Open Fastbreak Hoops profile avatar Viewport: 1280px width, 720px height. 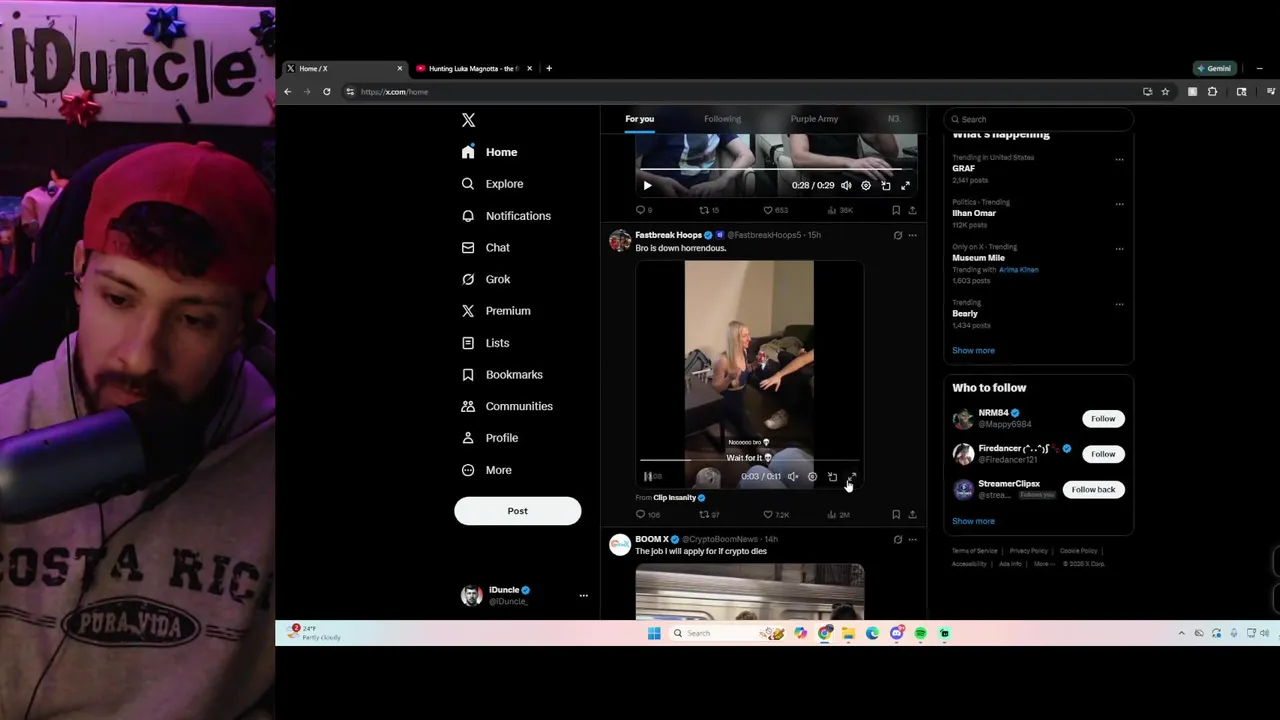(620, 241)
